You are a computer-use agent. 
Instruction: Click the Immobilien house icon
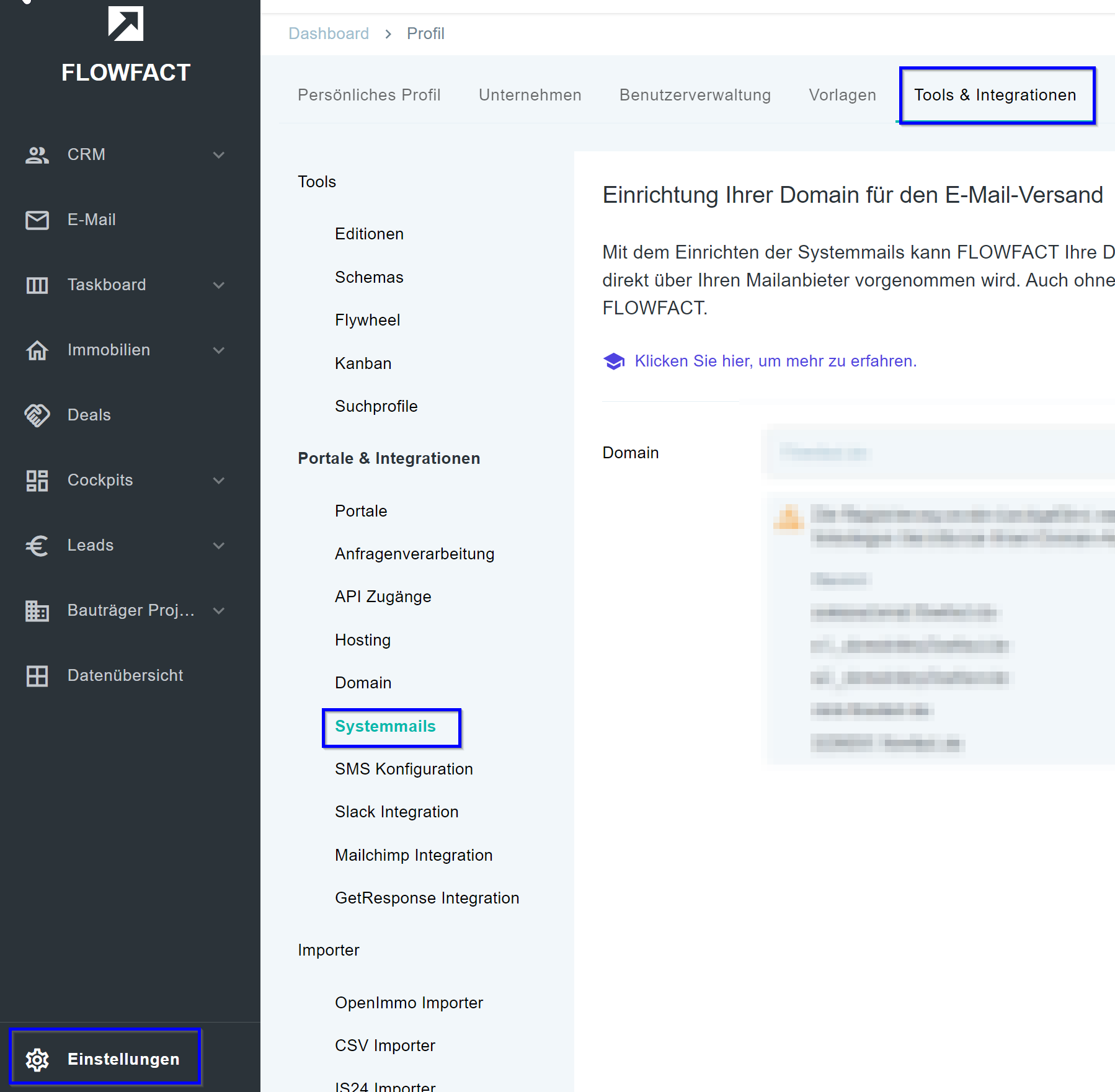pyautogui.click(x=37, y=350)
